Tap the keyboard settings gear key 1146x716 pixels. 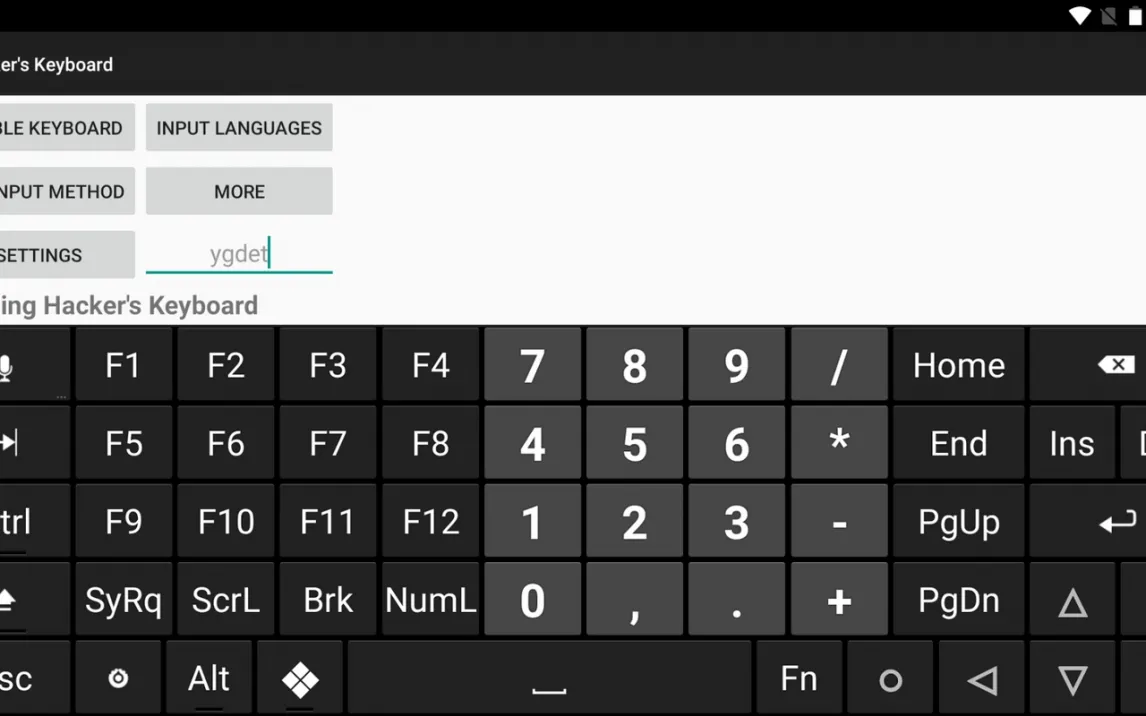click(x=118, y=679)
